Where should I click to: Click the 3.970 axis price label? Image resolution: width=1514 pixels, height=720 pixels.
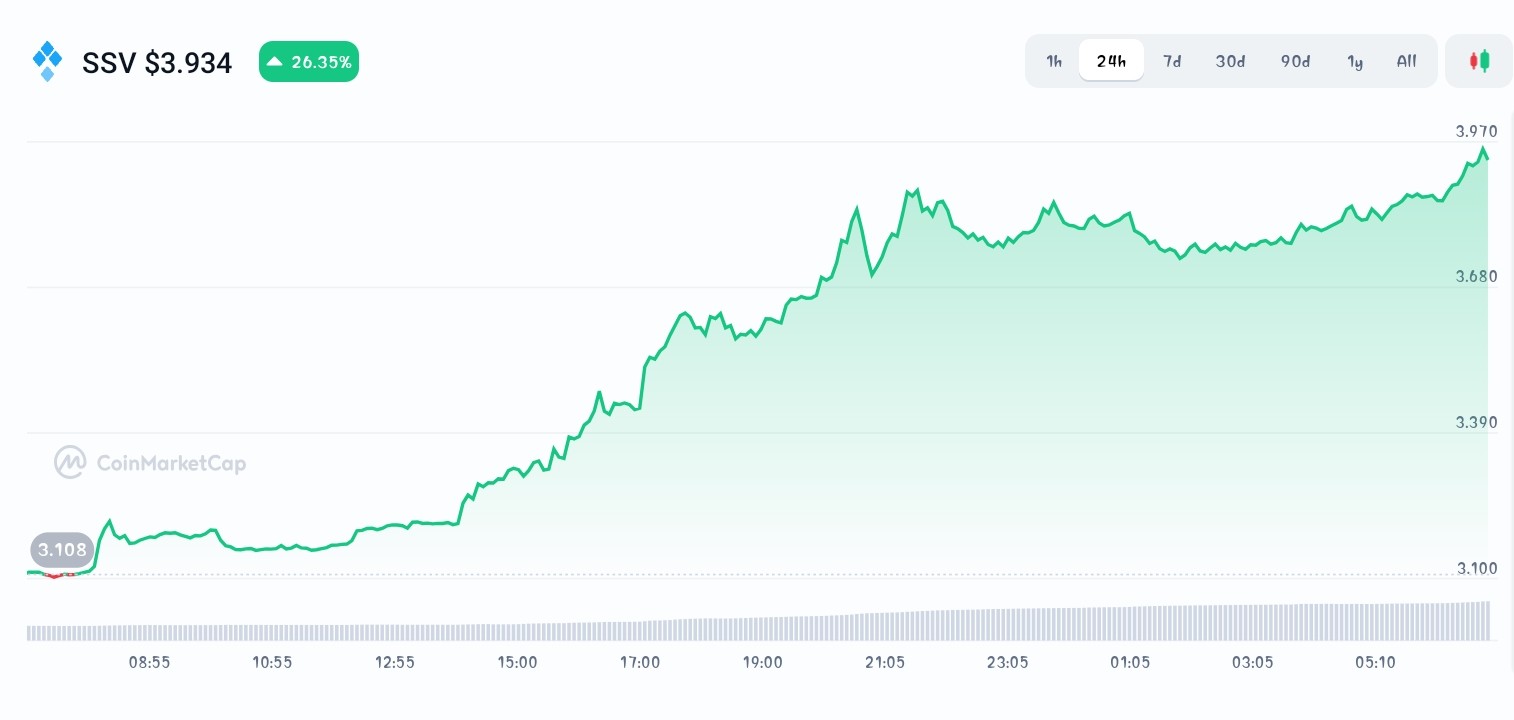click(1476, 131)
